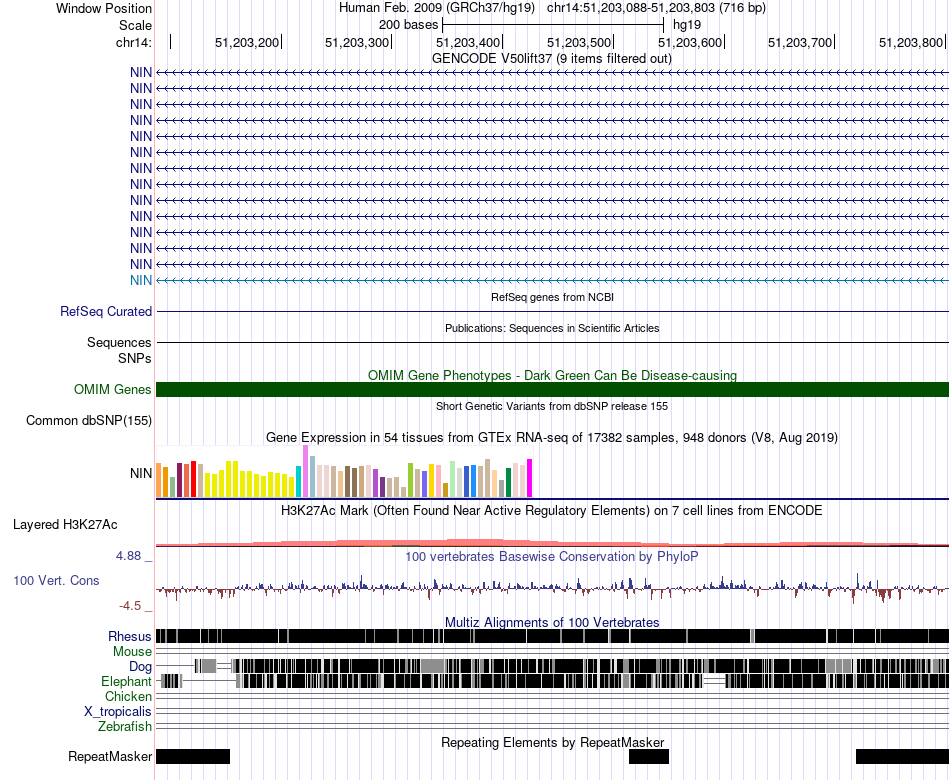Click the 51,203,300 ruler position
The image size is (950, 780).
click(357, 42)
